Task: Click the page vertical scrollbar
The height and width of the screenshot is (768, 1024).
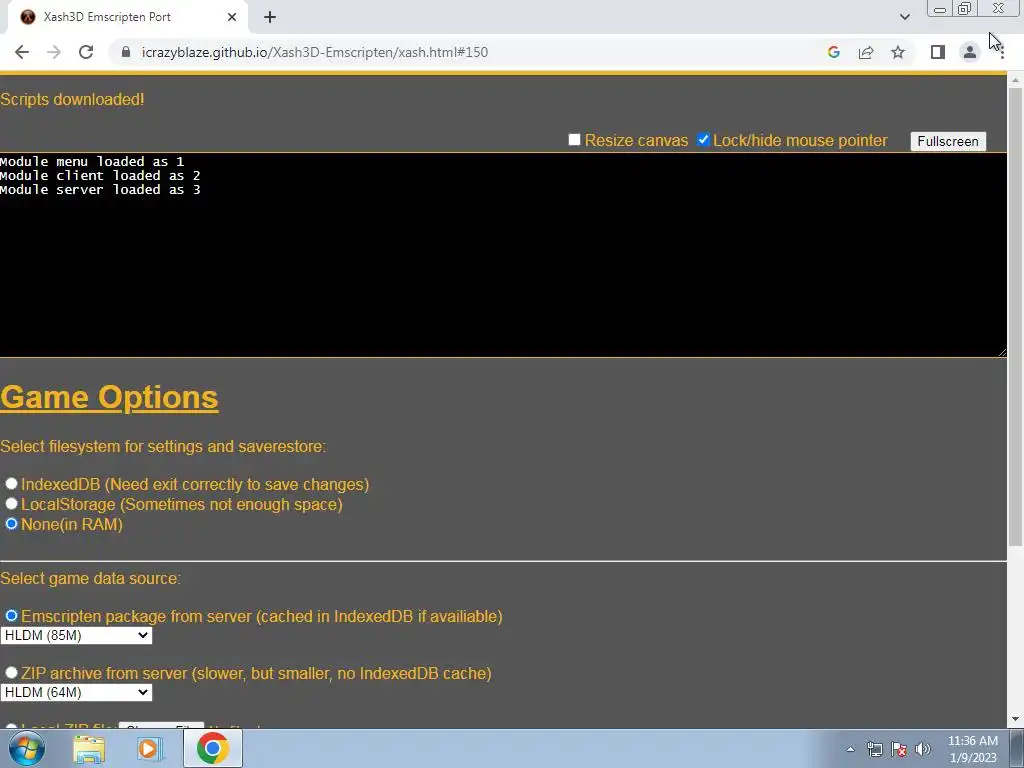Action: pos(1016,317)
